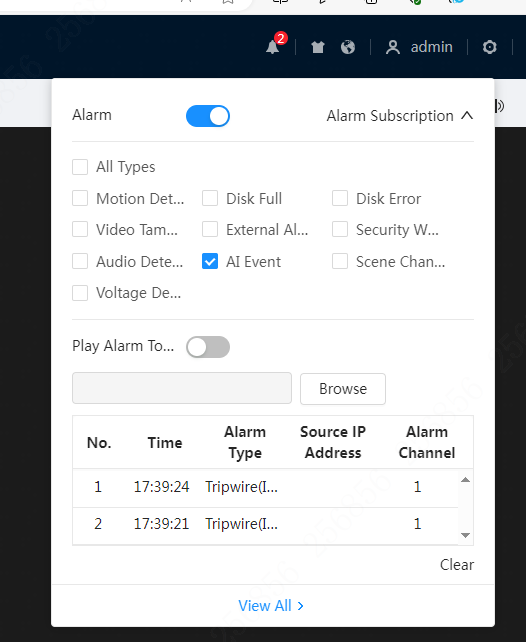Click the alarm table scroll up arrow

pyautogui.click(x=465, y=480)
